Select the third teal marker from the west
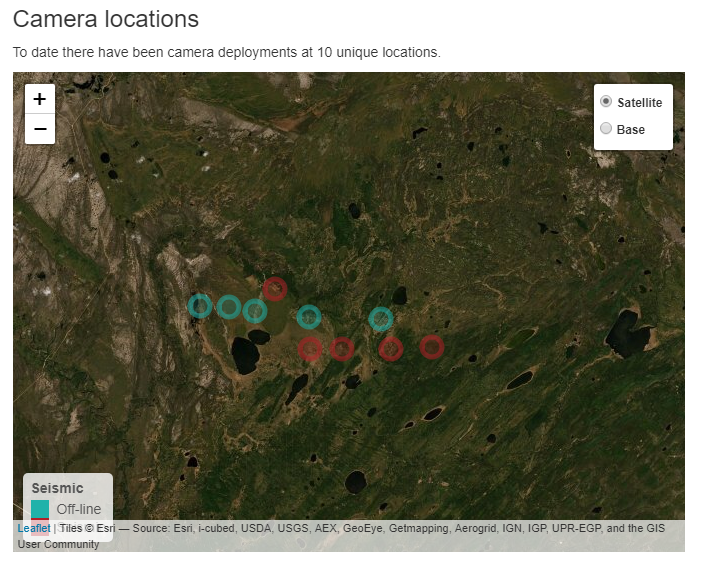716x569 pixels. pyautogui.click(x=255, y=311)
